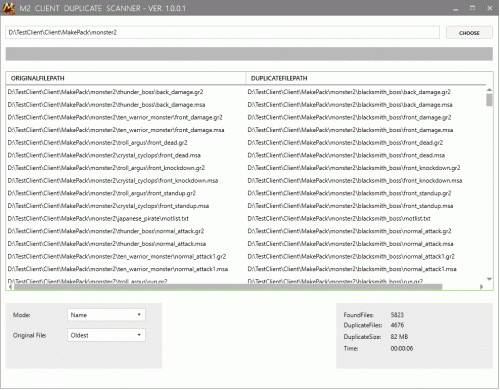Click the horizontal scrollbar thumb
Viewport: 500px width, 390px height.
pyautogui.click(x=228, y=287)
